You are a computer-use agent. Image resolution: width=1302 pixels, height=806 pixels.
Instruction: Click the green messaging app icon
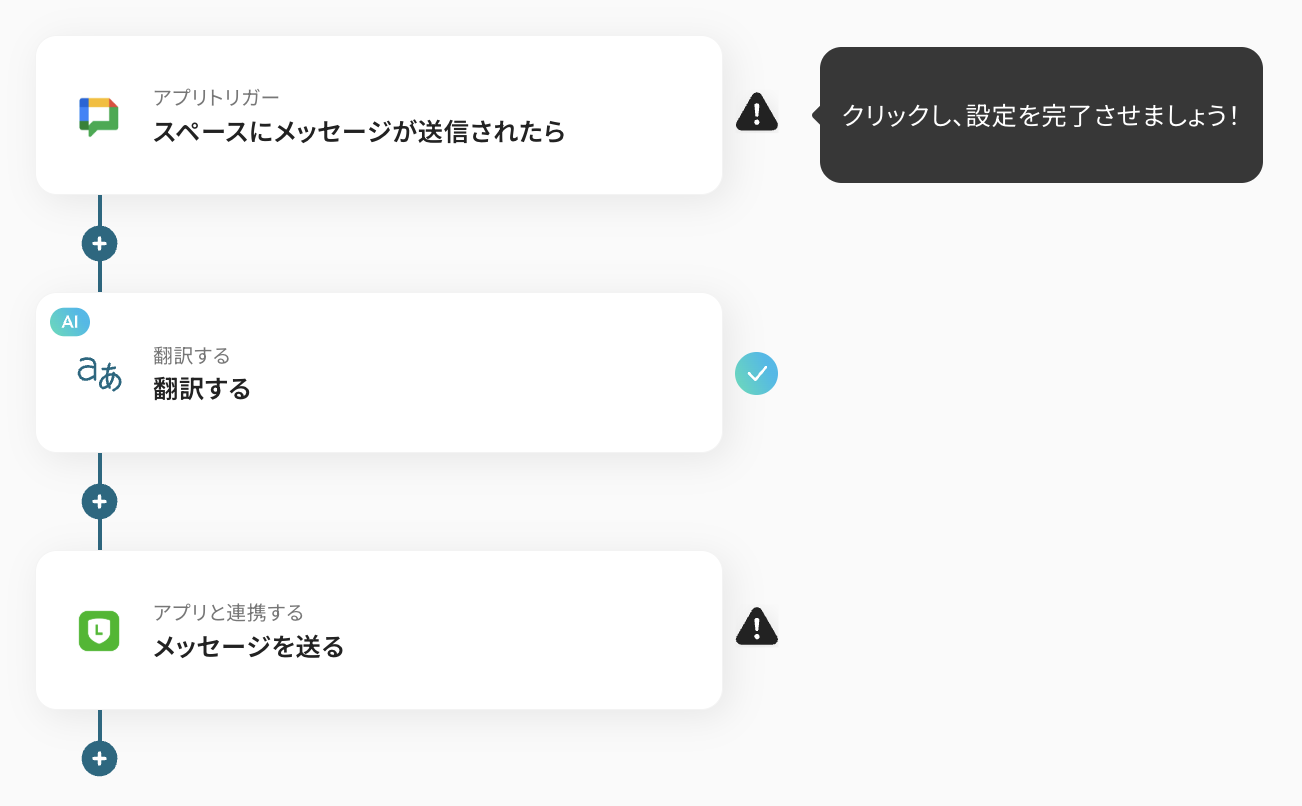(97, 630)
